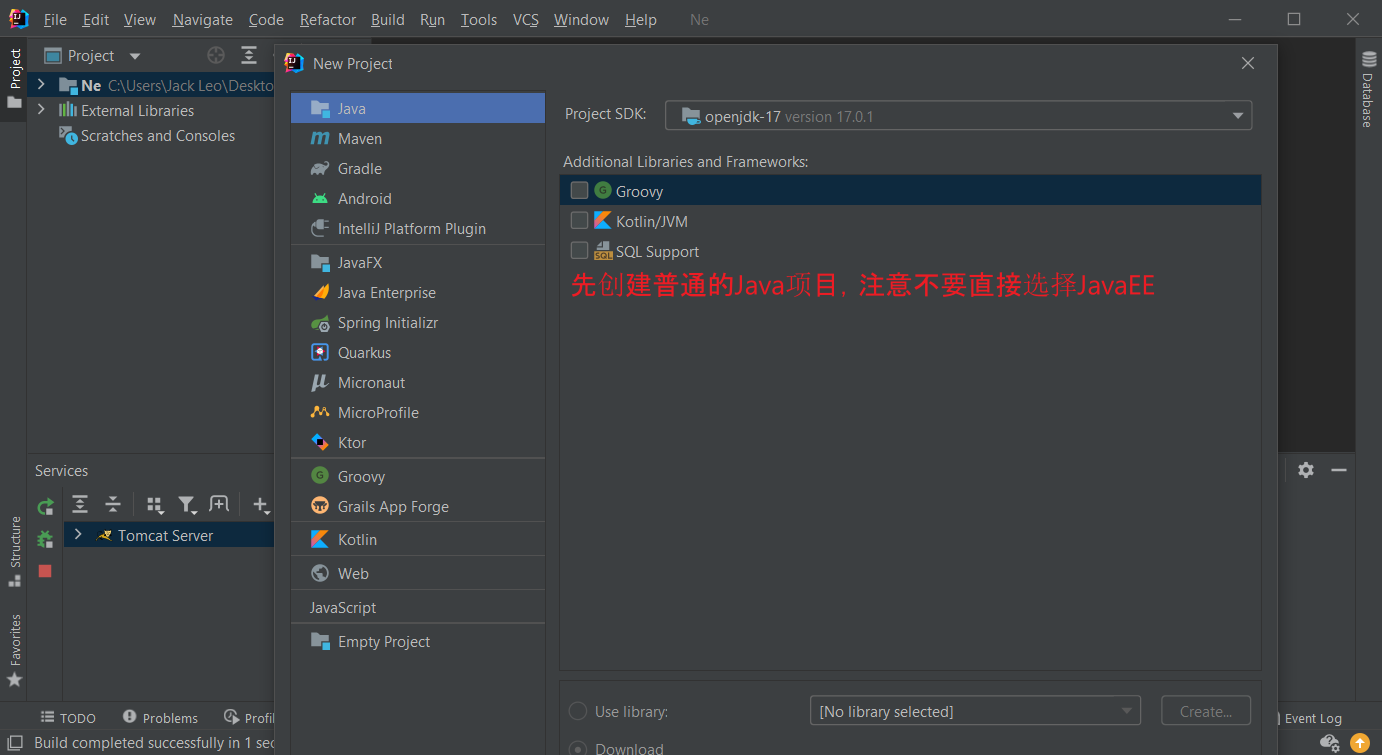This screenshot has height=755, width=1382.
Task: Expand all services in Services toolbar
Action: coord(80,505)
